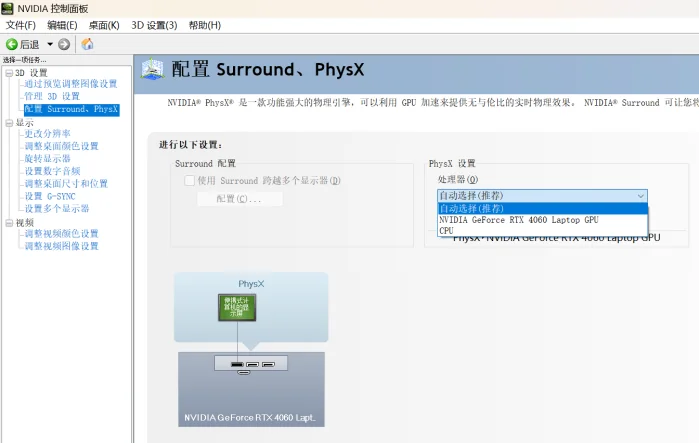Go to Home page icon
The height and width of the screenshot is (443, 699).
(87, 44)
